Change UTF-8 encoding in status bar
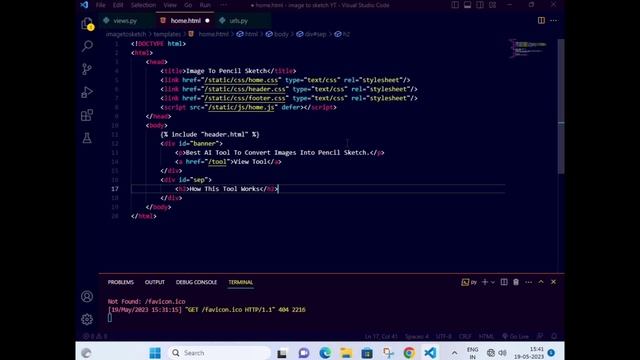Viewport: 640px width, 360px height. [444, 336]
